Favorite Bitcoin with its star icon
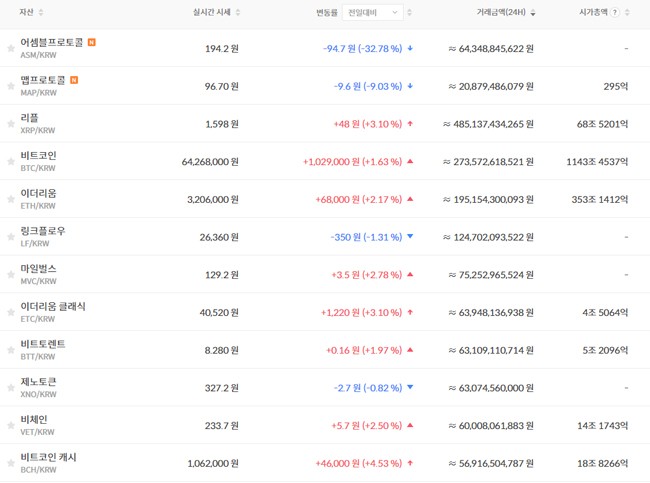650x483 pixels. [x=11, y=161]
